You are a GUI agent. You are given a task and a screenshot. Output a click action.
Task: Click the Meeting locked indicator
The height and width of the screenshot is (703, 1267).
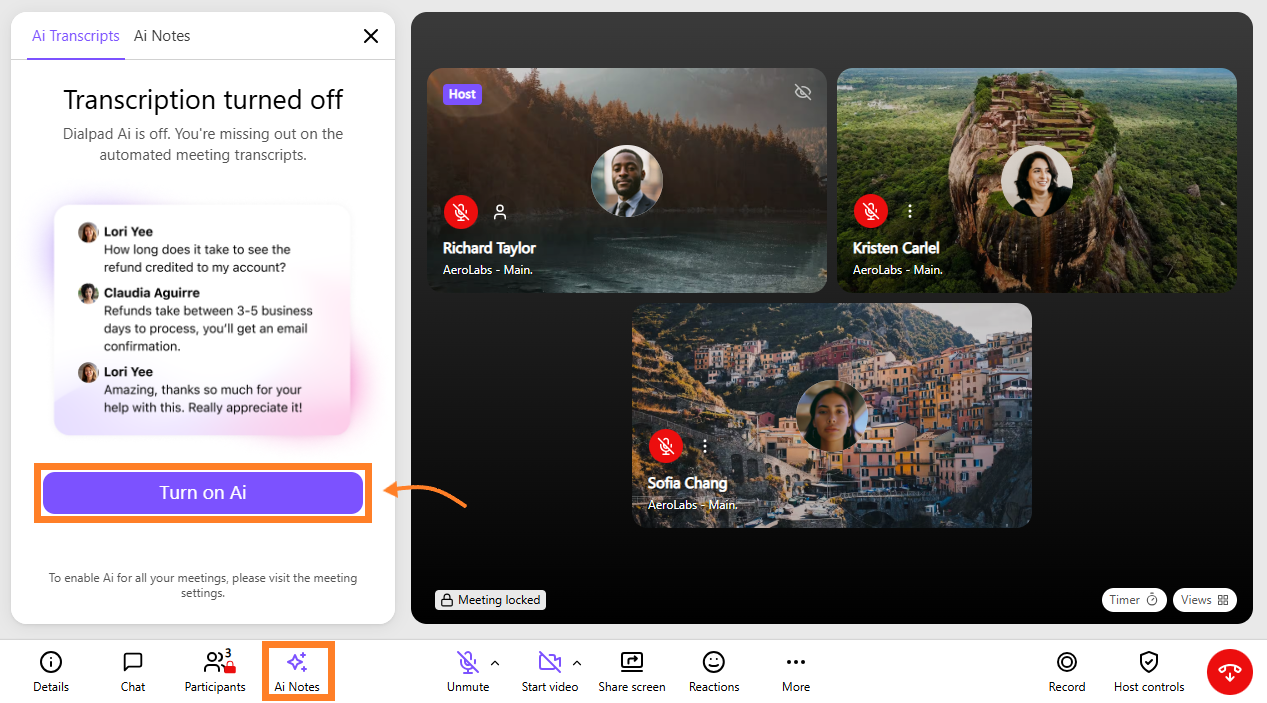click(x=490, y=600)
